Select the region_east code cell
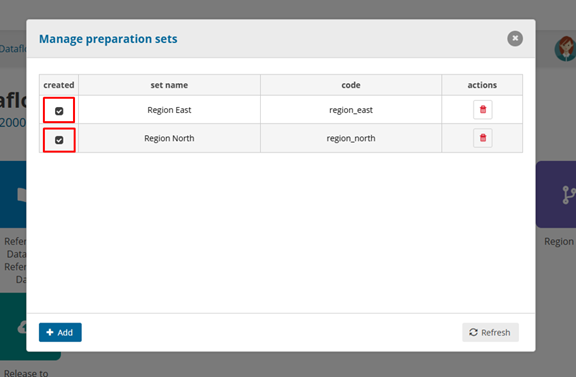The width and height of the screenshot is (576, 377). click(351, 109)
